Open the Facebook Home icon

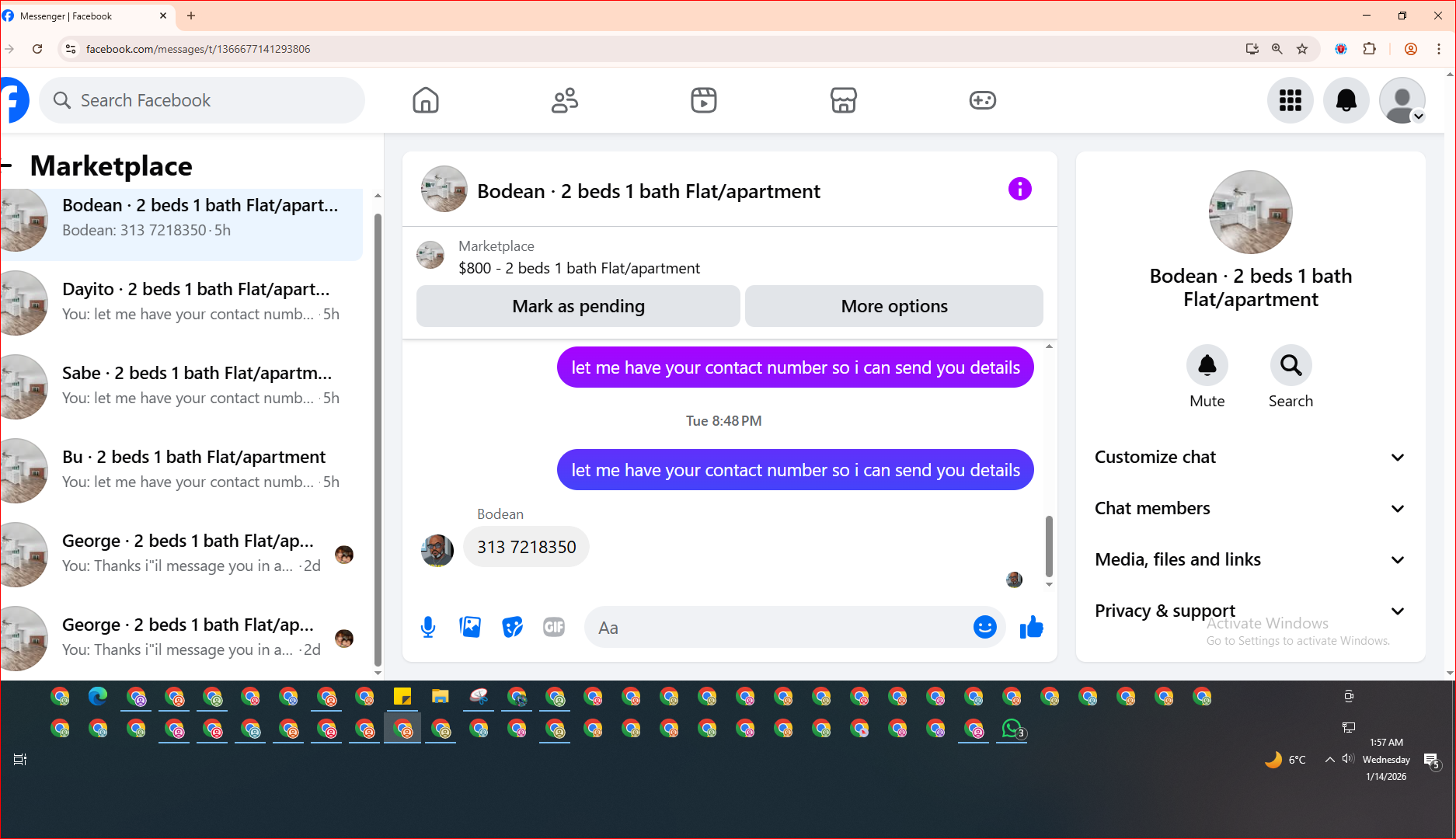click(x=426, y=100)
